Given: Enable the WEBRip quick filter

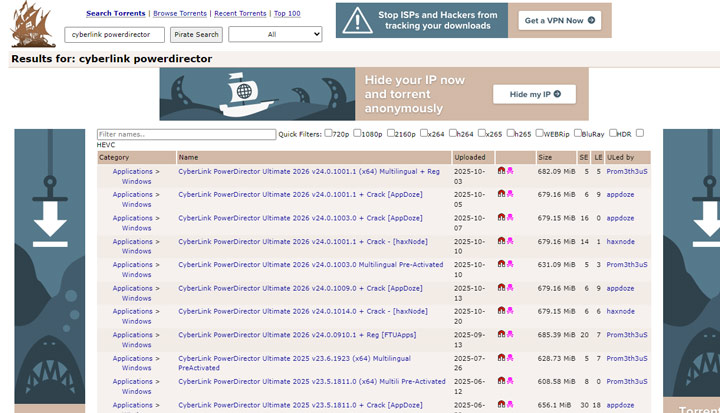Looking at the screenshot, I should pos(539,133).
